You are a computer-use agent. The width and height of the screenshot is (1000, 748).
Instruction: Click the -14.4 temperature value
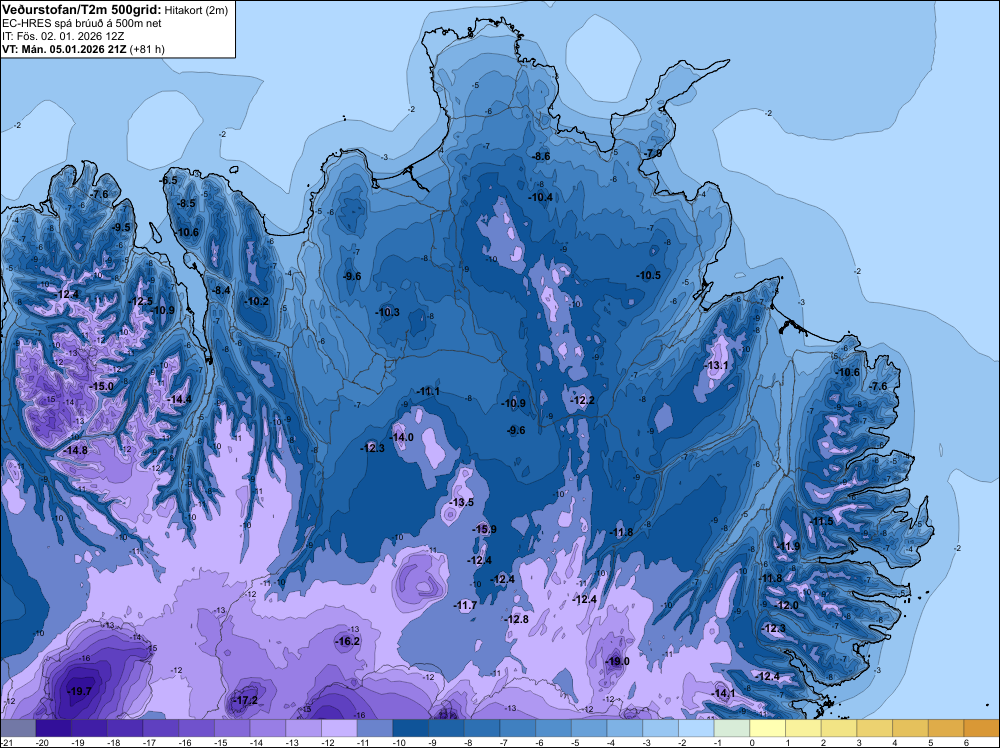pos(179,400)
